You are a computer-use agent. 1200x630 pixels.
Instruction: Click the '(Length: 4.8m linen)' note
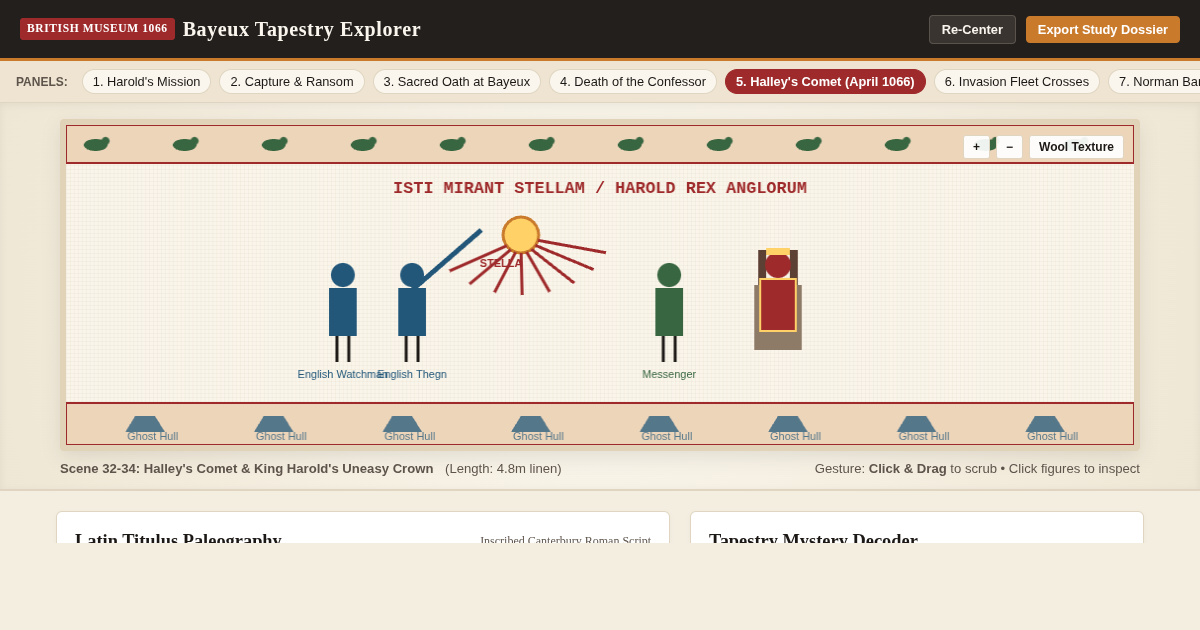[x=503, y=468]
